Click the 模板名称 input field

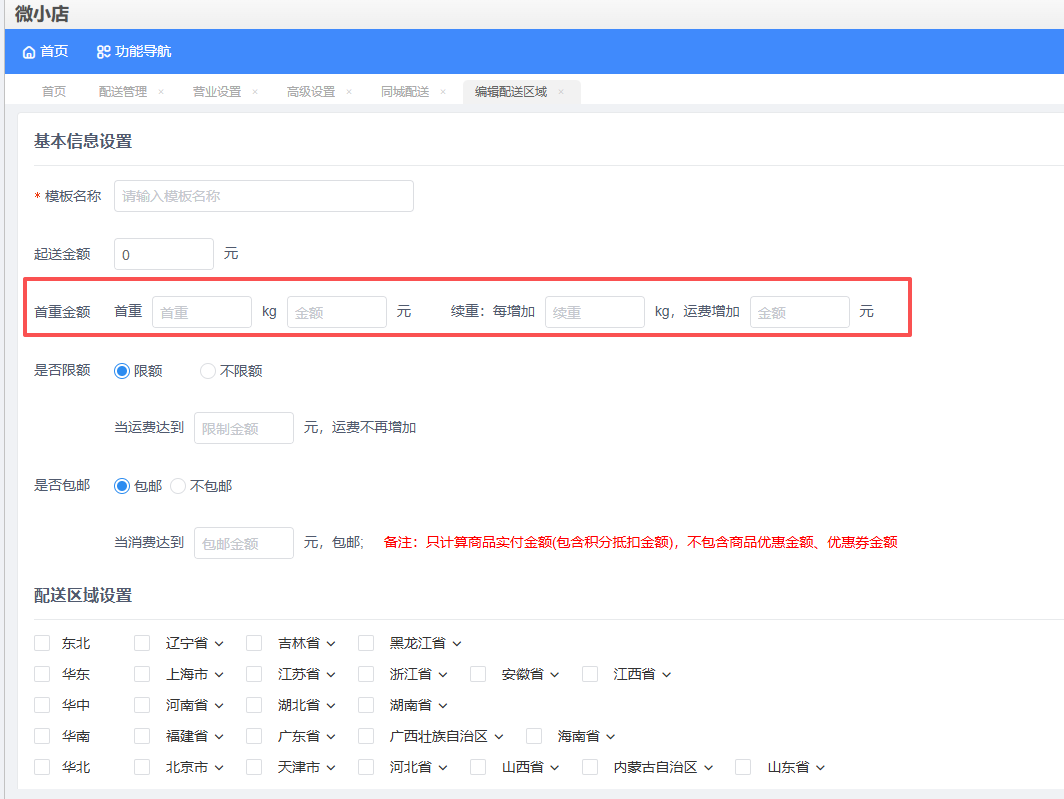(x=264, y=196)
